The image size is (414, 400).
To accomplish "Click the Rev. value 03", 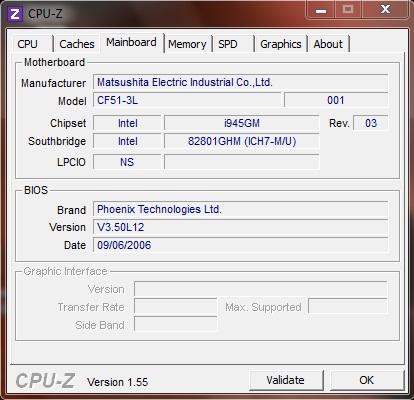I will (371, 123).
